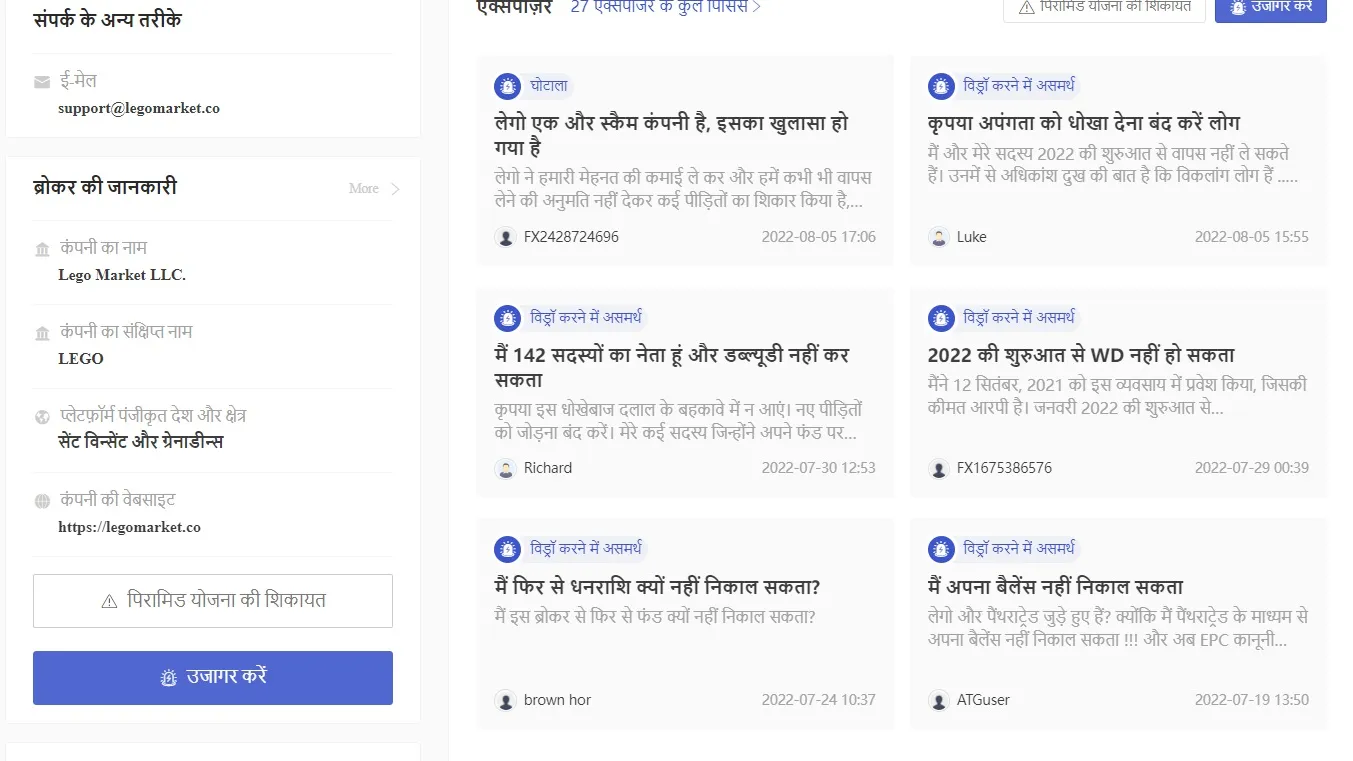Open the avatar of user FX2428724696

[x=505, y=237]
